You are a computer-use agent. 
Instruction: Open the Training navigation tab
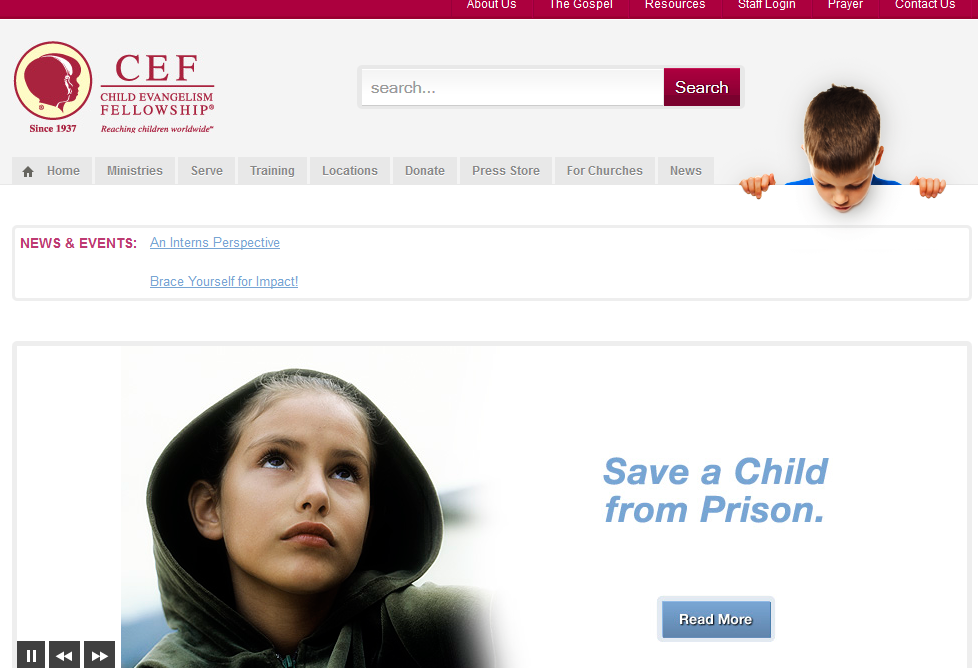click(x=272, y=171)
